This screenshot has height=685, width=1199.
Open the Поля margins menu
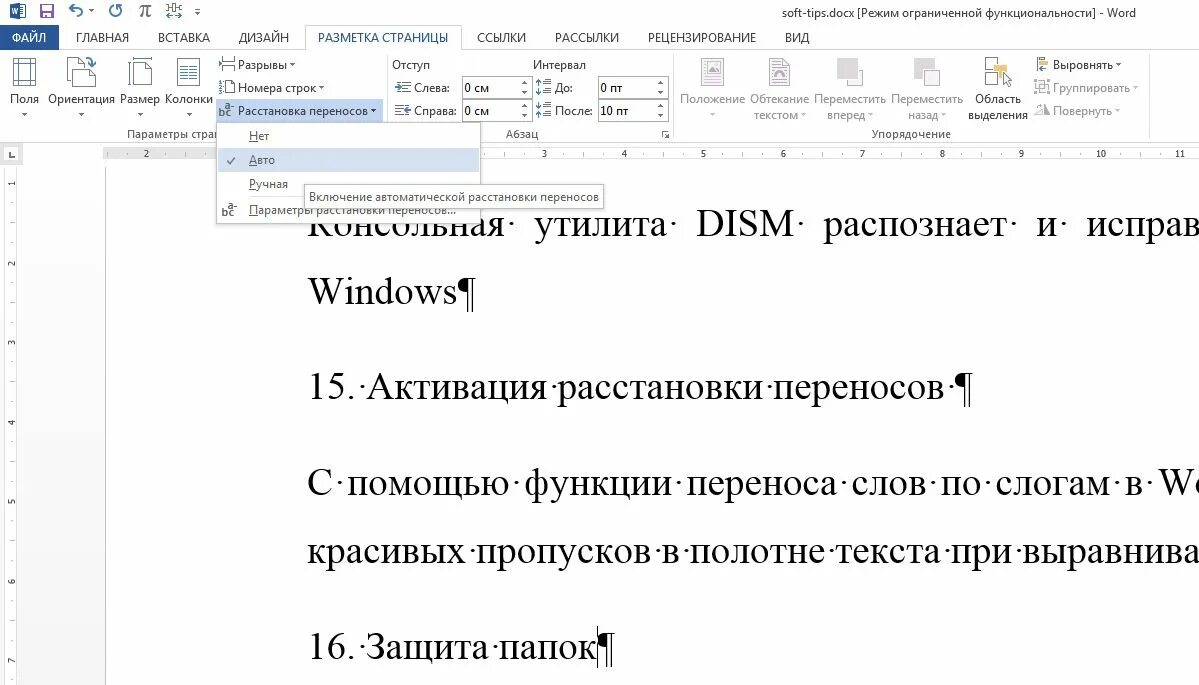coord(24,87)
